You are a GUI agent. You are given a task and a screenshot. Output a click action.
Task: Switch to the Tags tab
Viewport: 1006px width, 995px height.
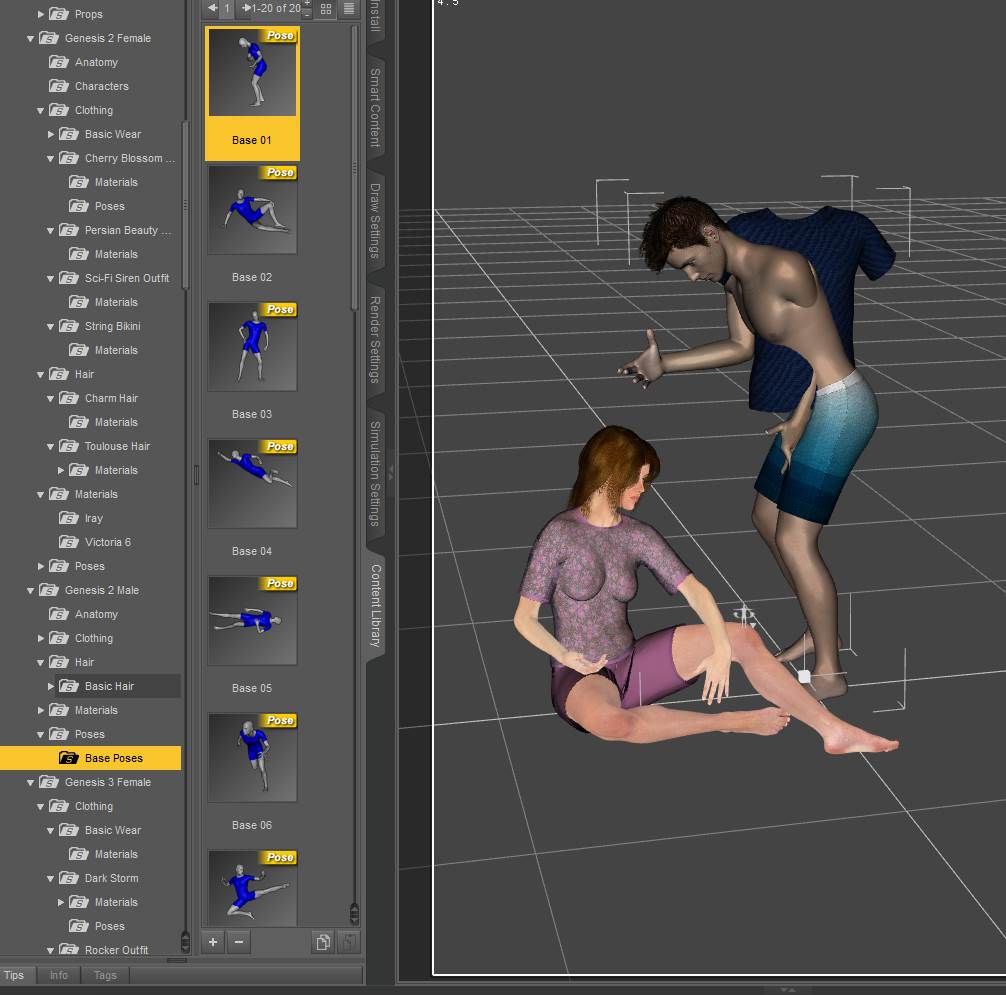(x=105, y=975)
